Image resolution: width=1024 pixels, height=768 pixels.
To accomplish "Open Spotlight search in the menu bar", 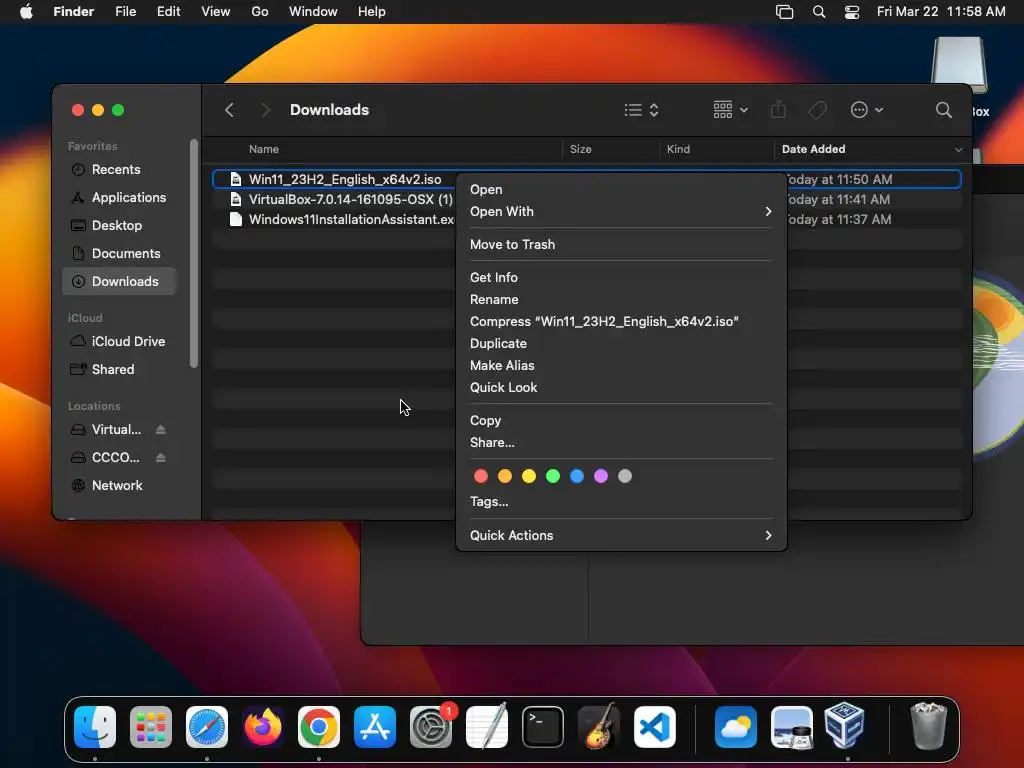I will click(818, 12).
